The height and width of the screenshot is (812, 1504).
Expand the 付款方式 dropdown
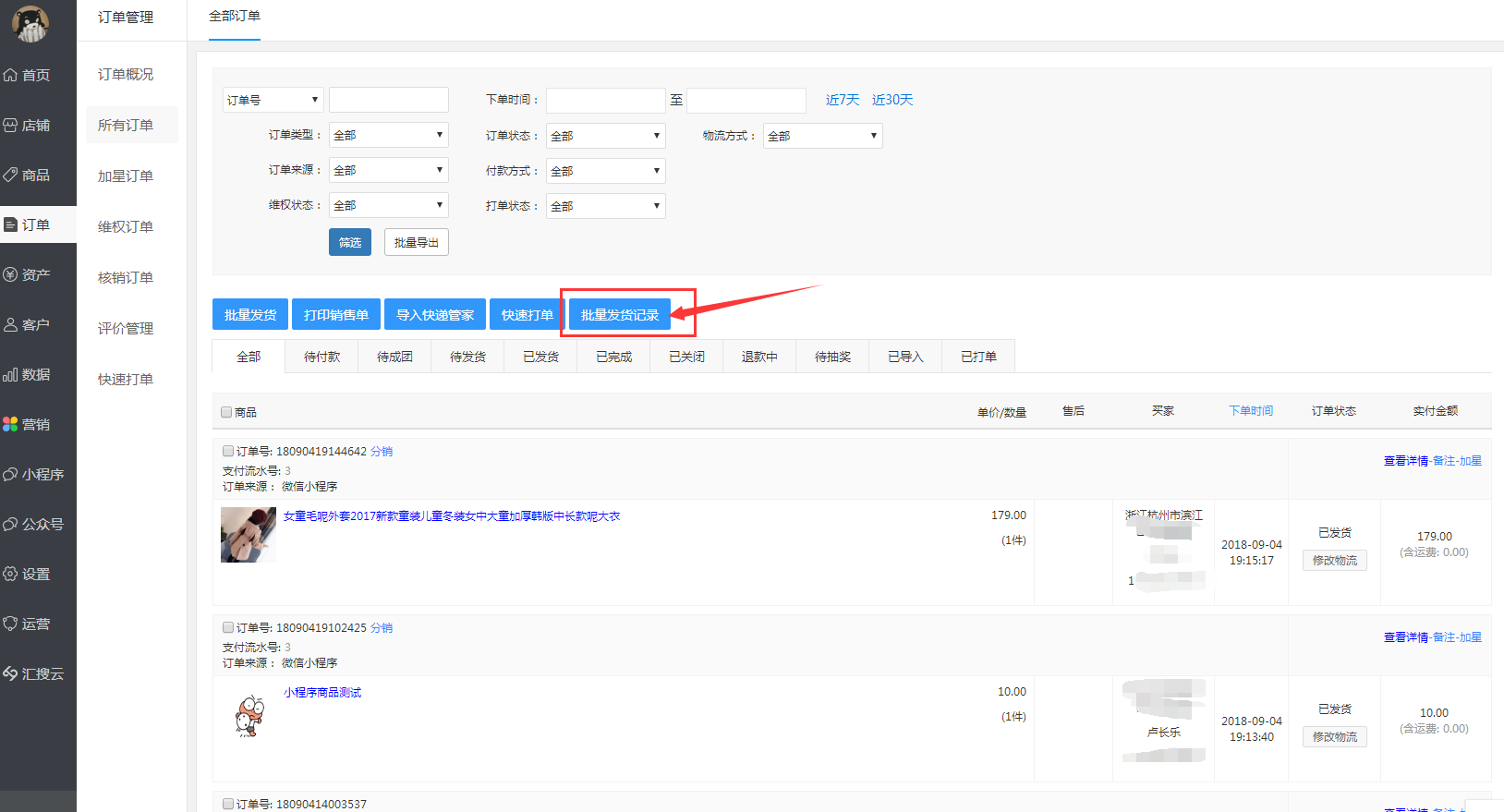(605, 171)
